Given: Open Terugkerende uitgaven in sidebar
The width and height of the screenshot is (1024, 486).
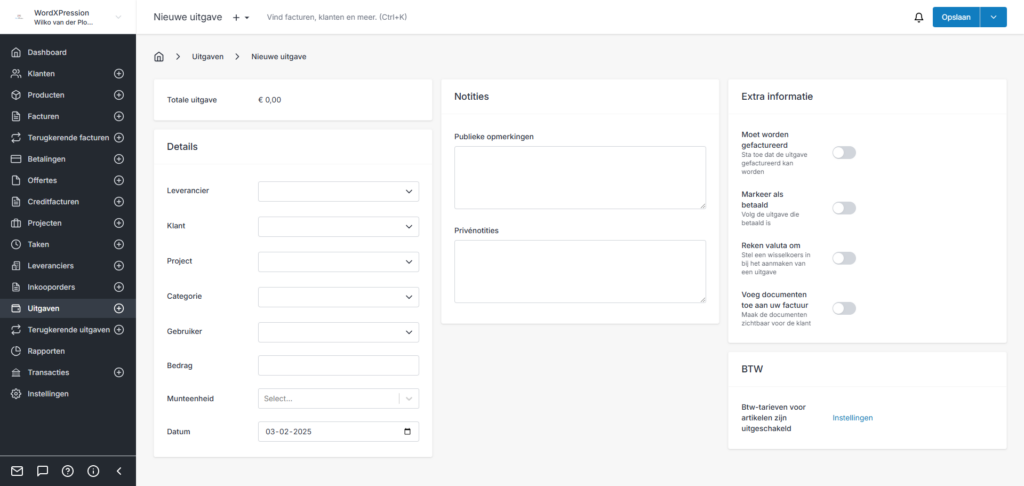Looking at the screenshot, I should click(69, 330).
